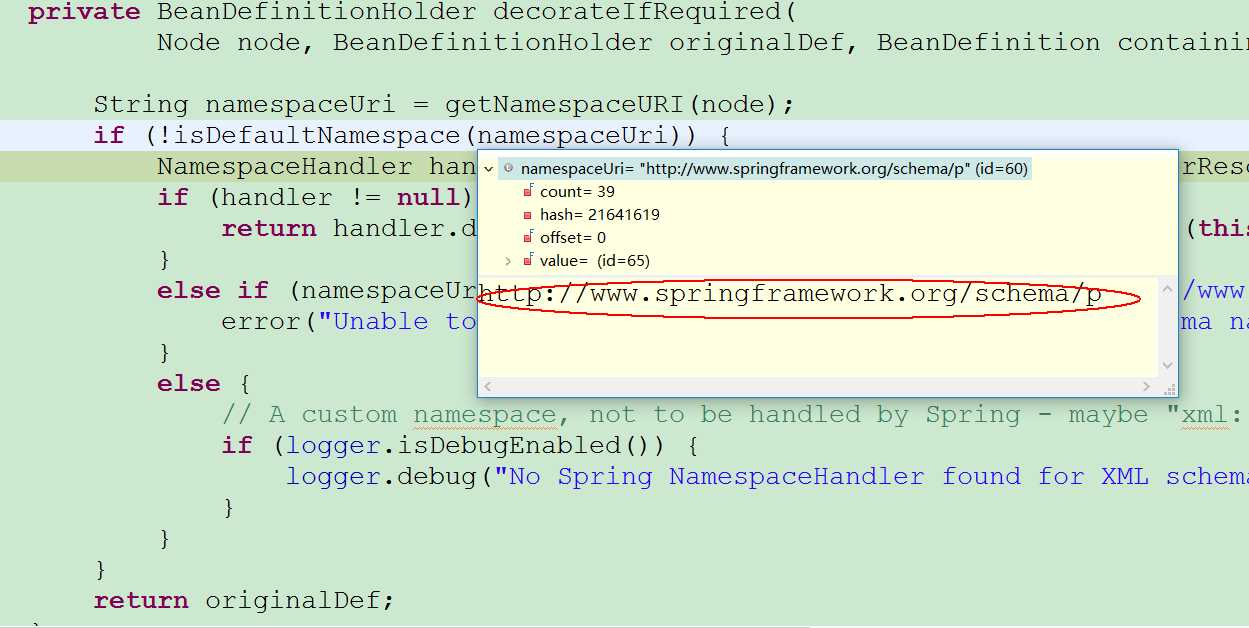Click the red field icon beside hash= 21641619

coord(528,214)
